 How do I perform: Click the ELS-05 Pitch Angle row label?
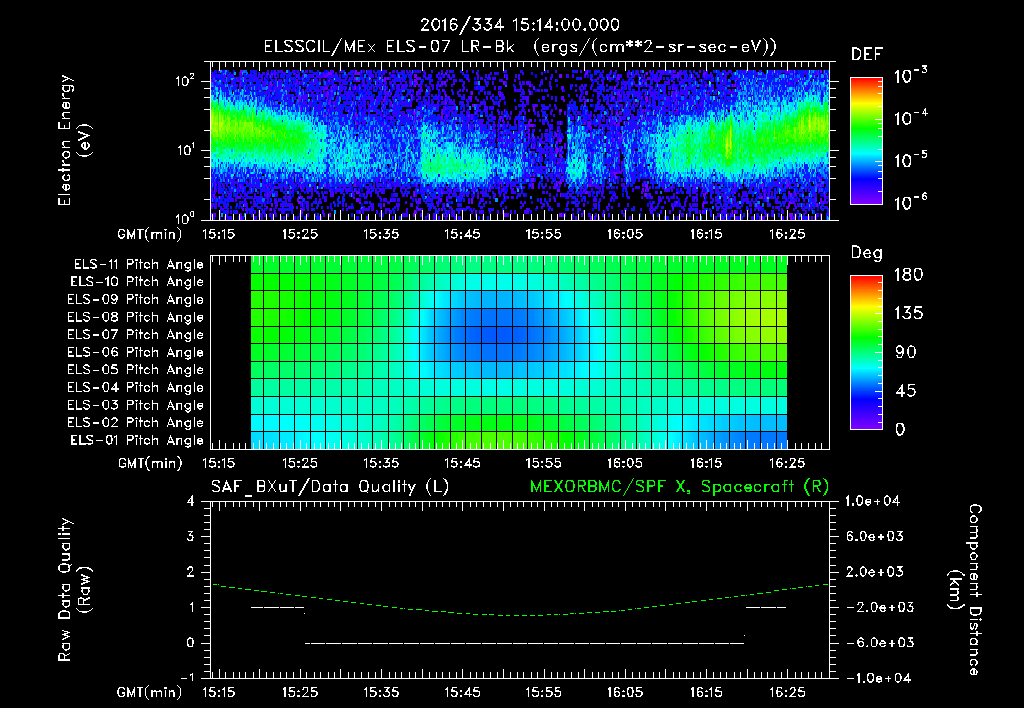135,370
